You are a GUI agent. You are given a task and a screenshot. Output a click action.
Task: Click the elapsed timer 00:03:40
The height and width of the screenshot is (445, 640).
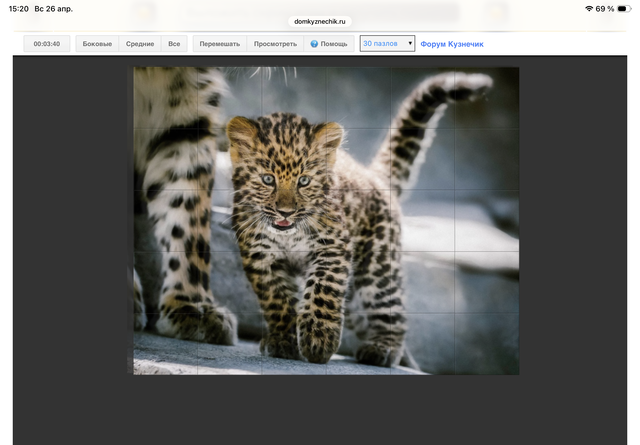pyautogui.click(x=47, y=44)
